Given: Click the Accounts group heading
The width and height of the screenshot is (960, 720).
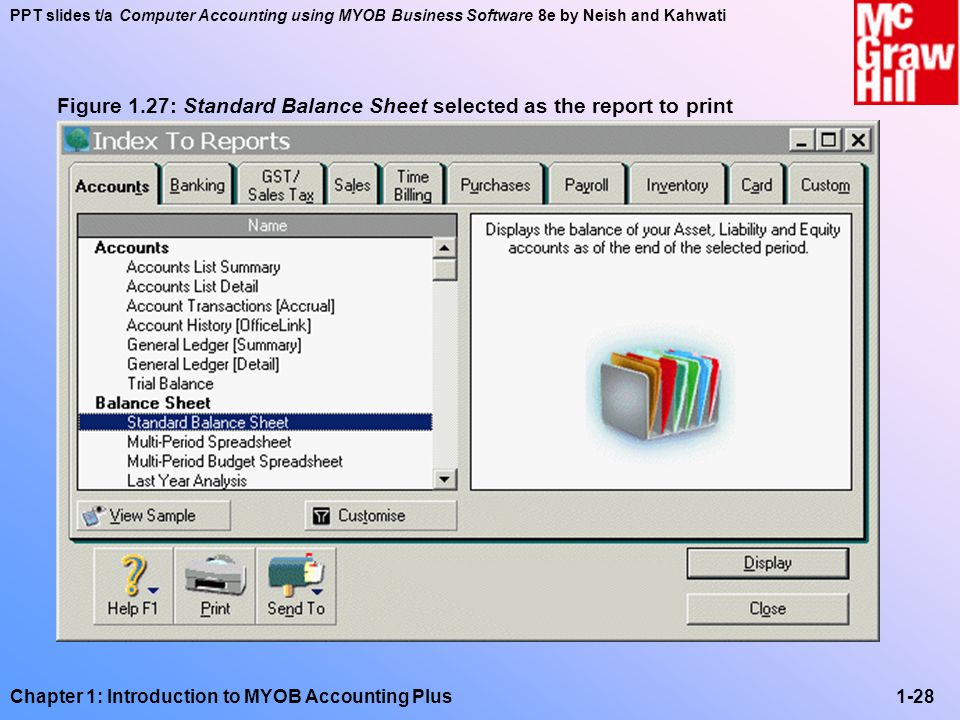Looking at the screenshot, I should point(132,248).
